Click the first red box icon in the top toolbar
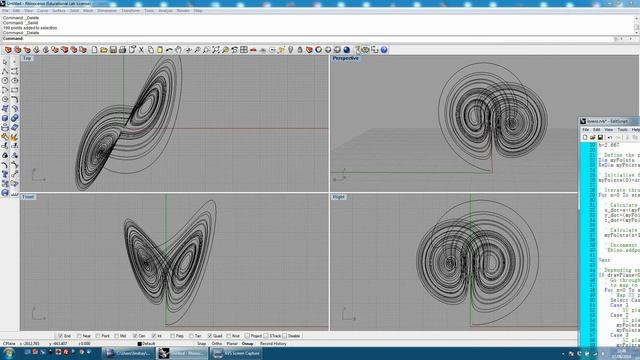The height and width of the screenshot is (360, 640). 8,50
